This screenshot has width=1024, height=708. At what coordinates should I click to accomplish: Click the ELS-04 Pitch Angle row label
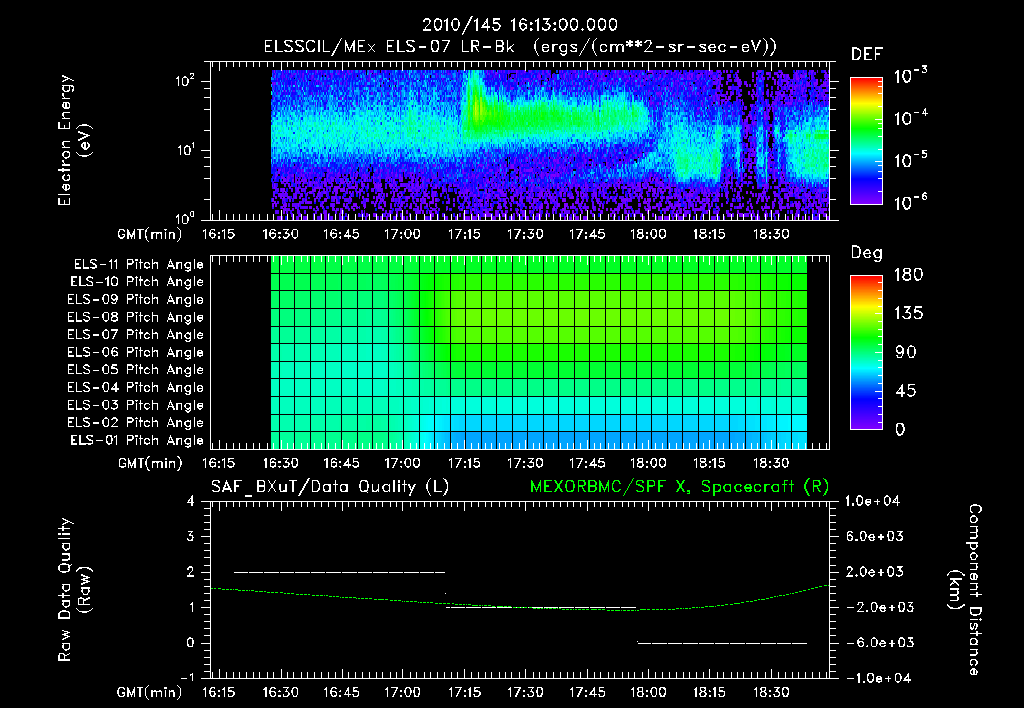coord(135,388)
